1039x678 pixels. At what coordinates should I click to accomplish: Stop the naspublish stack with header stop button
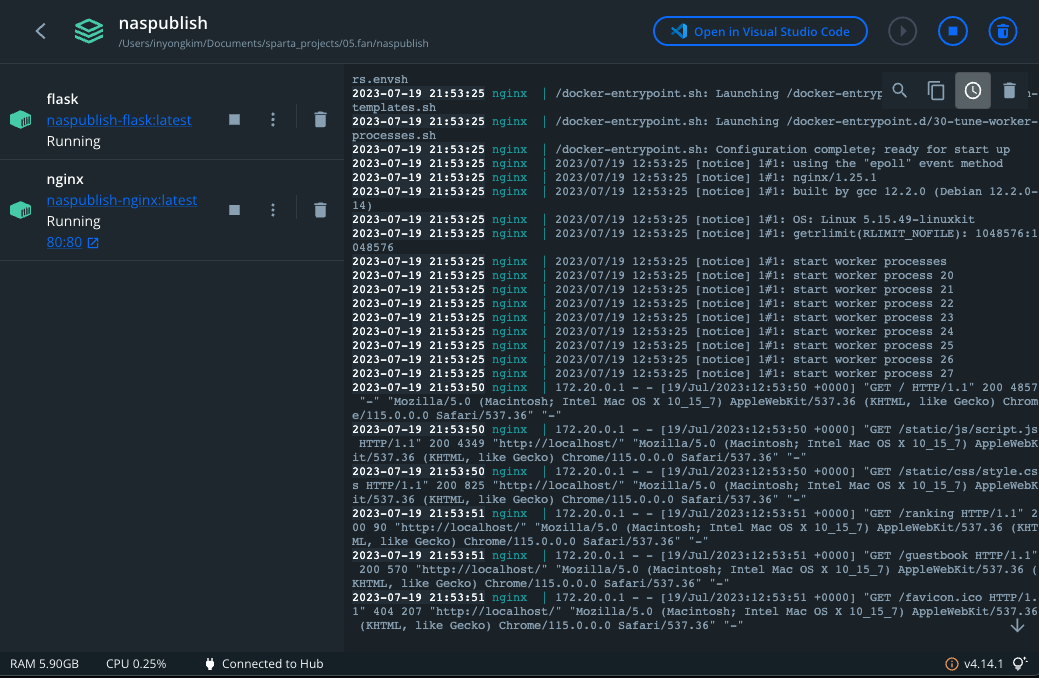[x=952, y=31]
